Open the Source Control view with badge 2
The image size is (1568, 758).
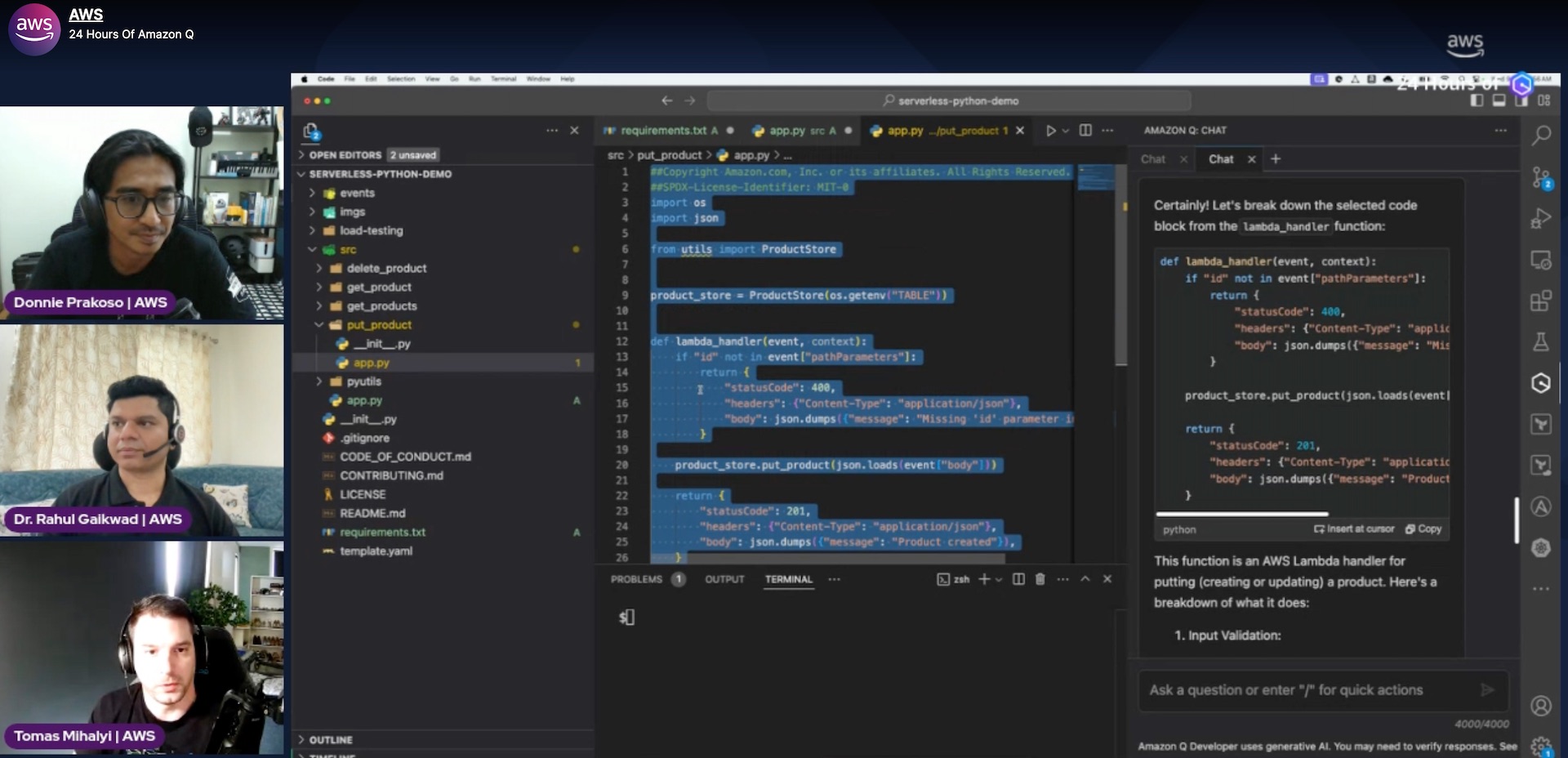click(x=1541, y=177)
